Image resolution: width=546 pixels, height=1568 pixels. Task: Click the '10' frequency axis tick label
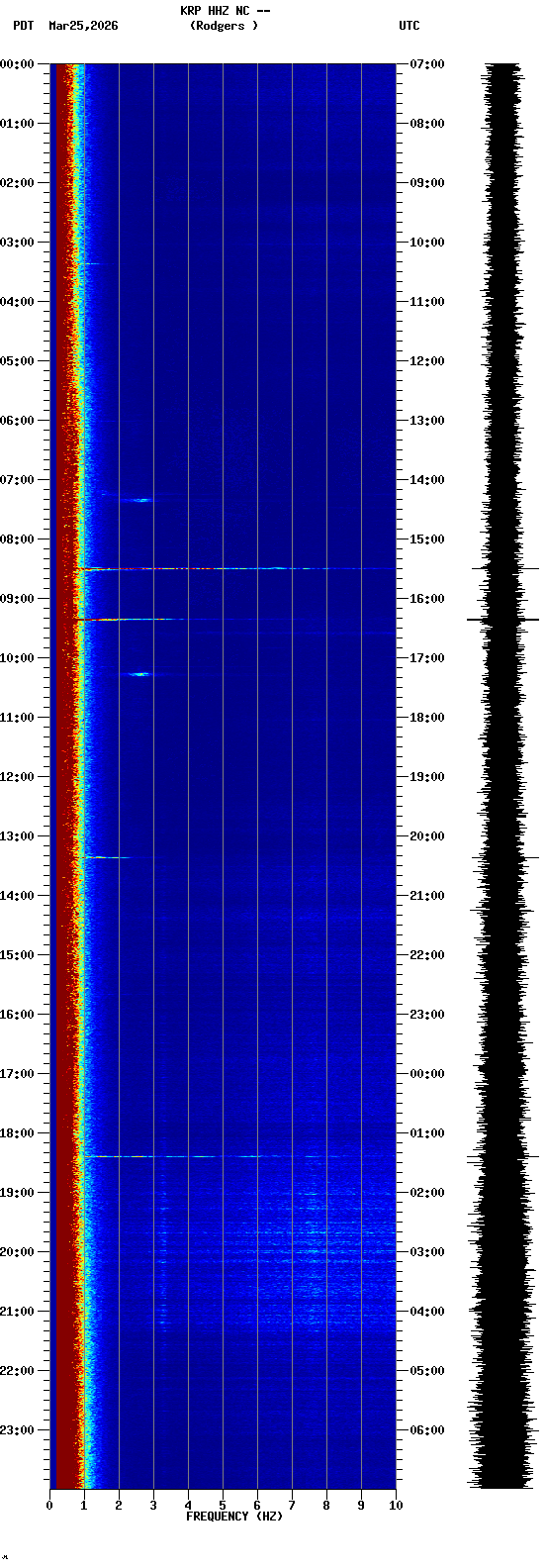tap(396, 1506)
